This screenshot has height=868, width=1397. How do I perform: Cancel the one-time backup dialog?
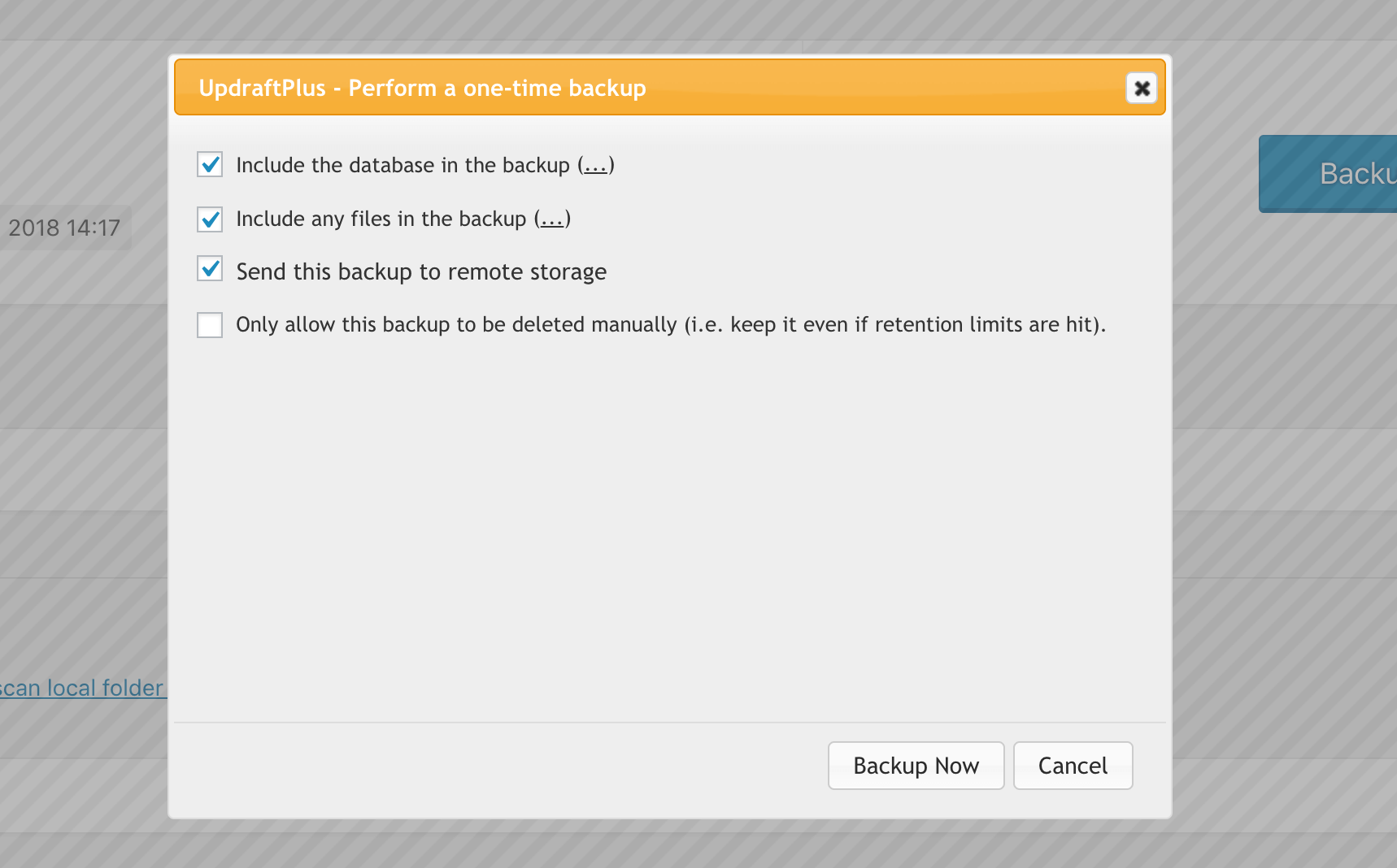click(1073, 766)
